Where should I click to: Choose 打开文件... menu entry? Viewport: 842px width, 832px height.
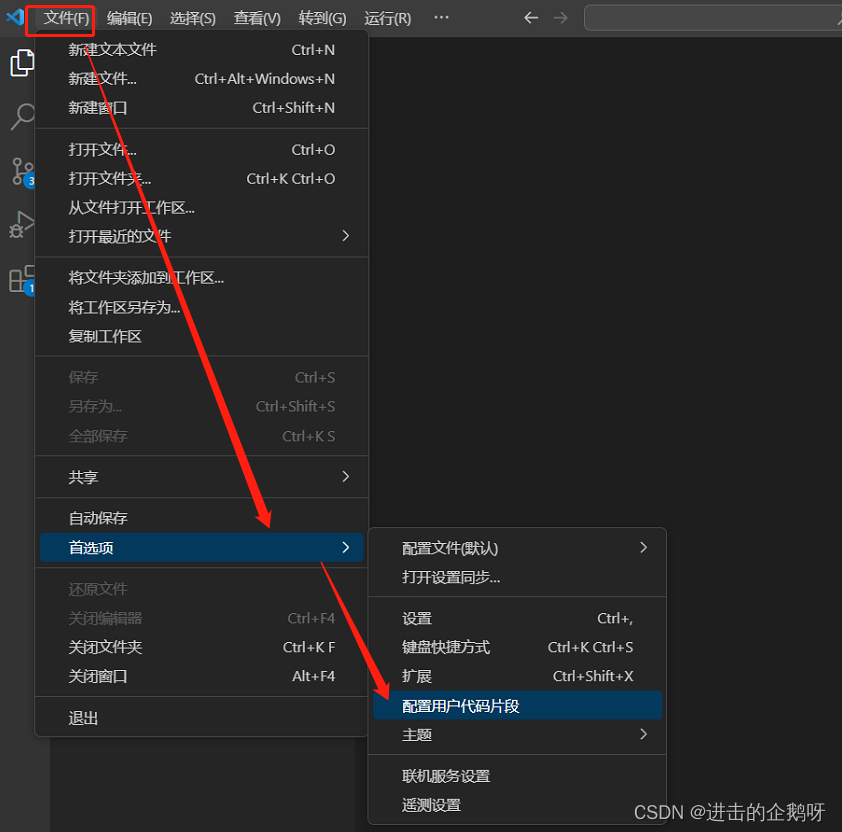pos(201,150)
